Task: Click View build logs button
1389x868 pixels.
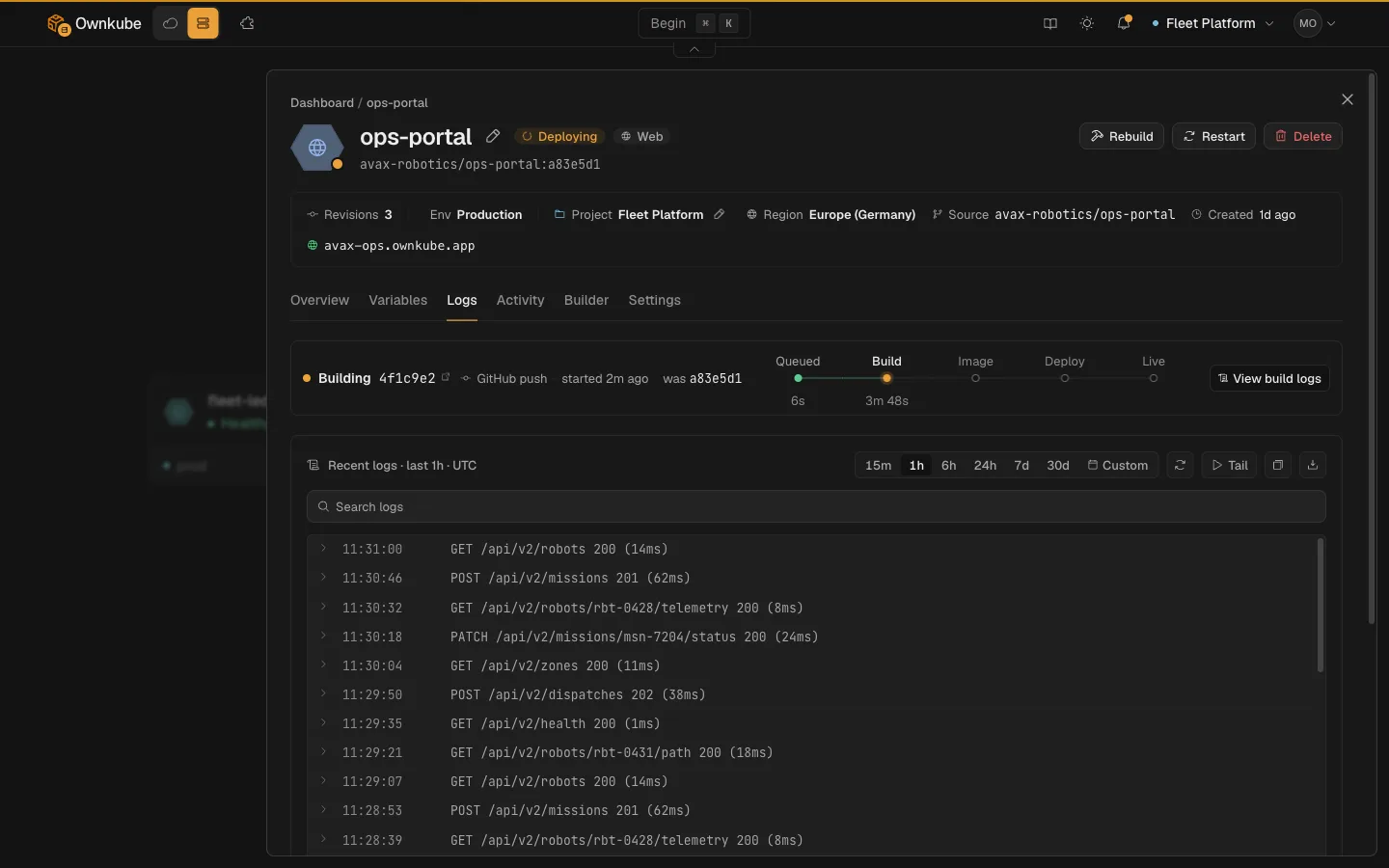Action: 1269,378
